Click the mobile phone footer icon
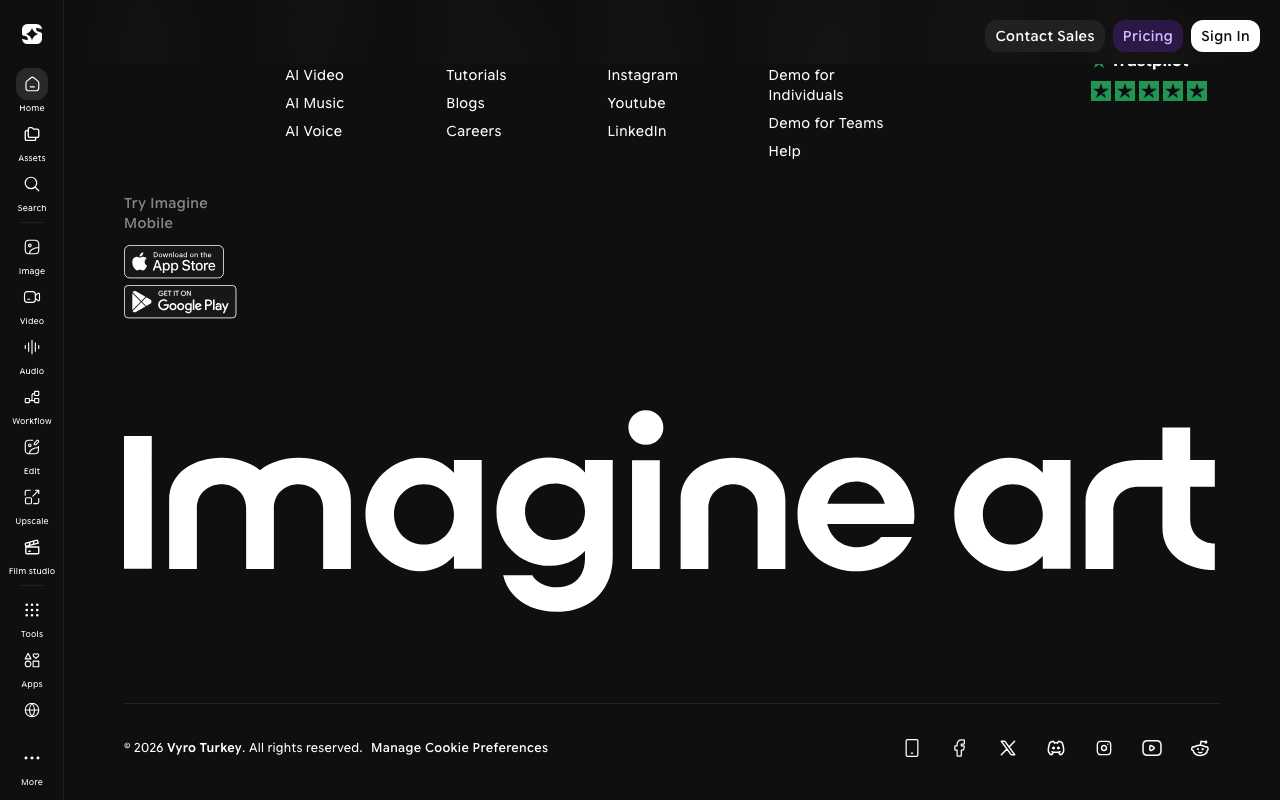The image size is (1280, 800). pos(912,748)
